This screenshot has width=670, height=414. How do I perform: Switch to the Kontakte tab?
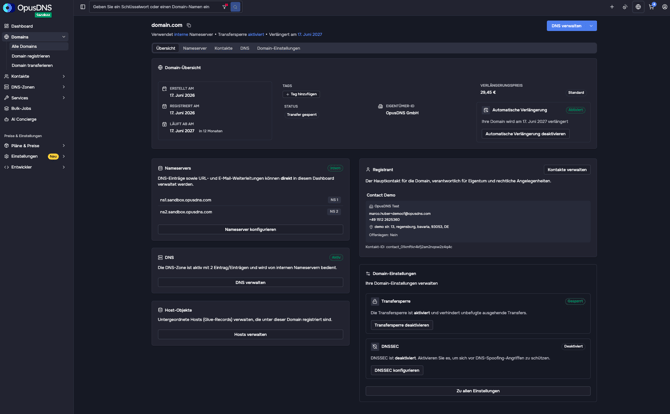click(x=223, y=48)
